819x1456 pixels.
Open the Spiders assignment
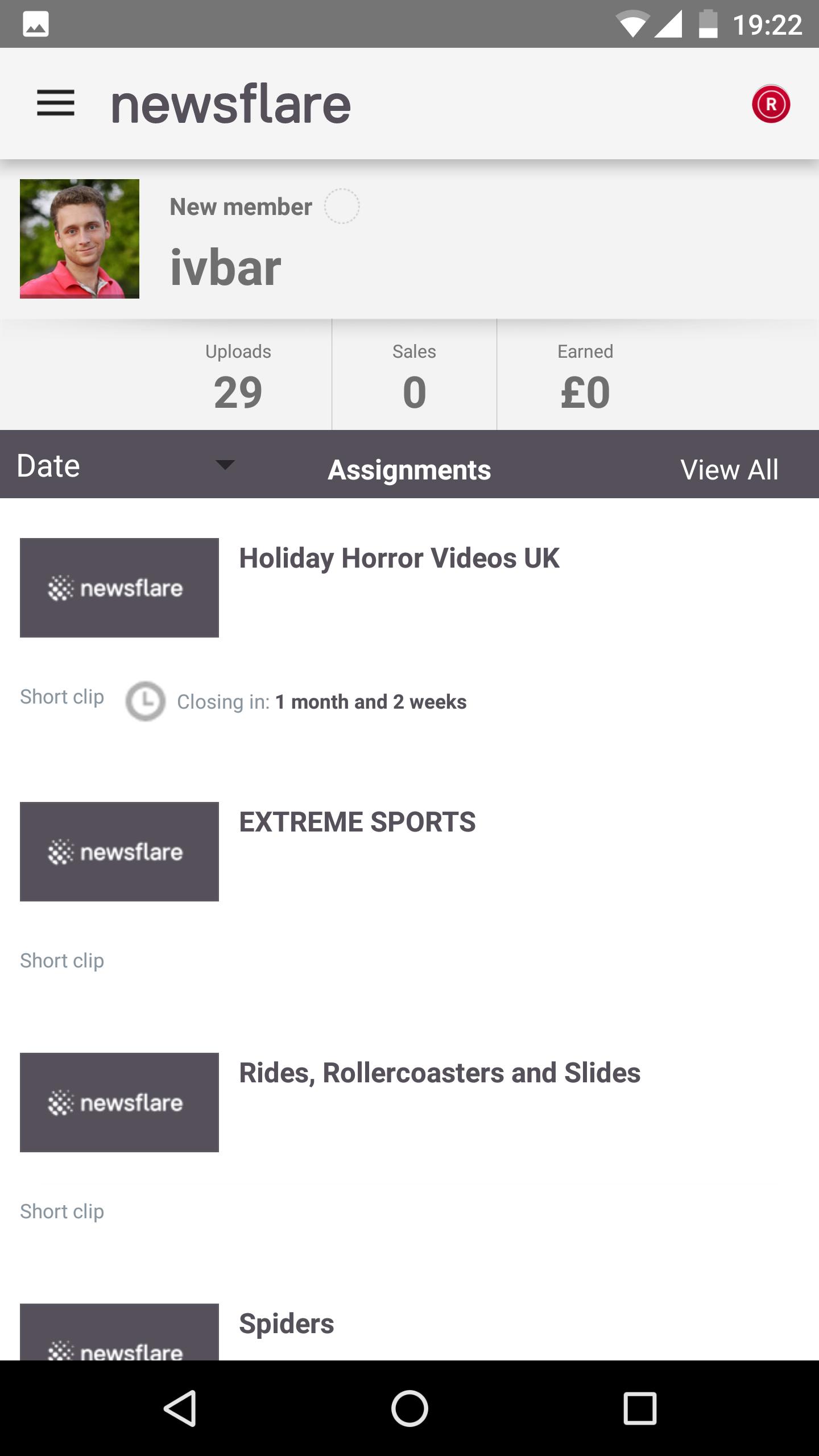(x=287, y=1323)
